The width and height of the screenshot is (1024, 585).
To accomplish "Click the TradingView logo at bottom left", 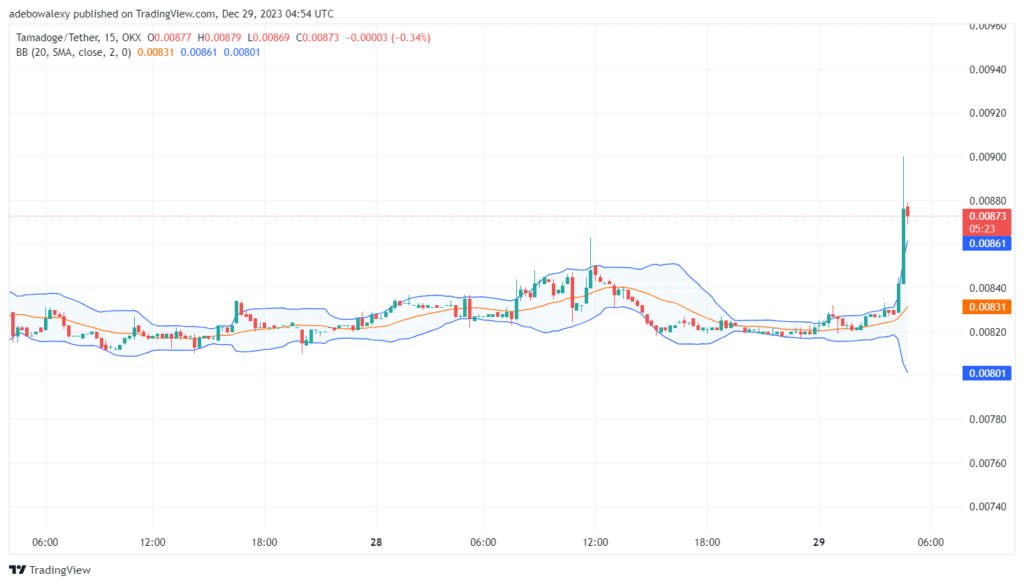I will [50, 570].
